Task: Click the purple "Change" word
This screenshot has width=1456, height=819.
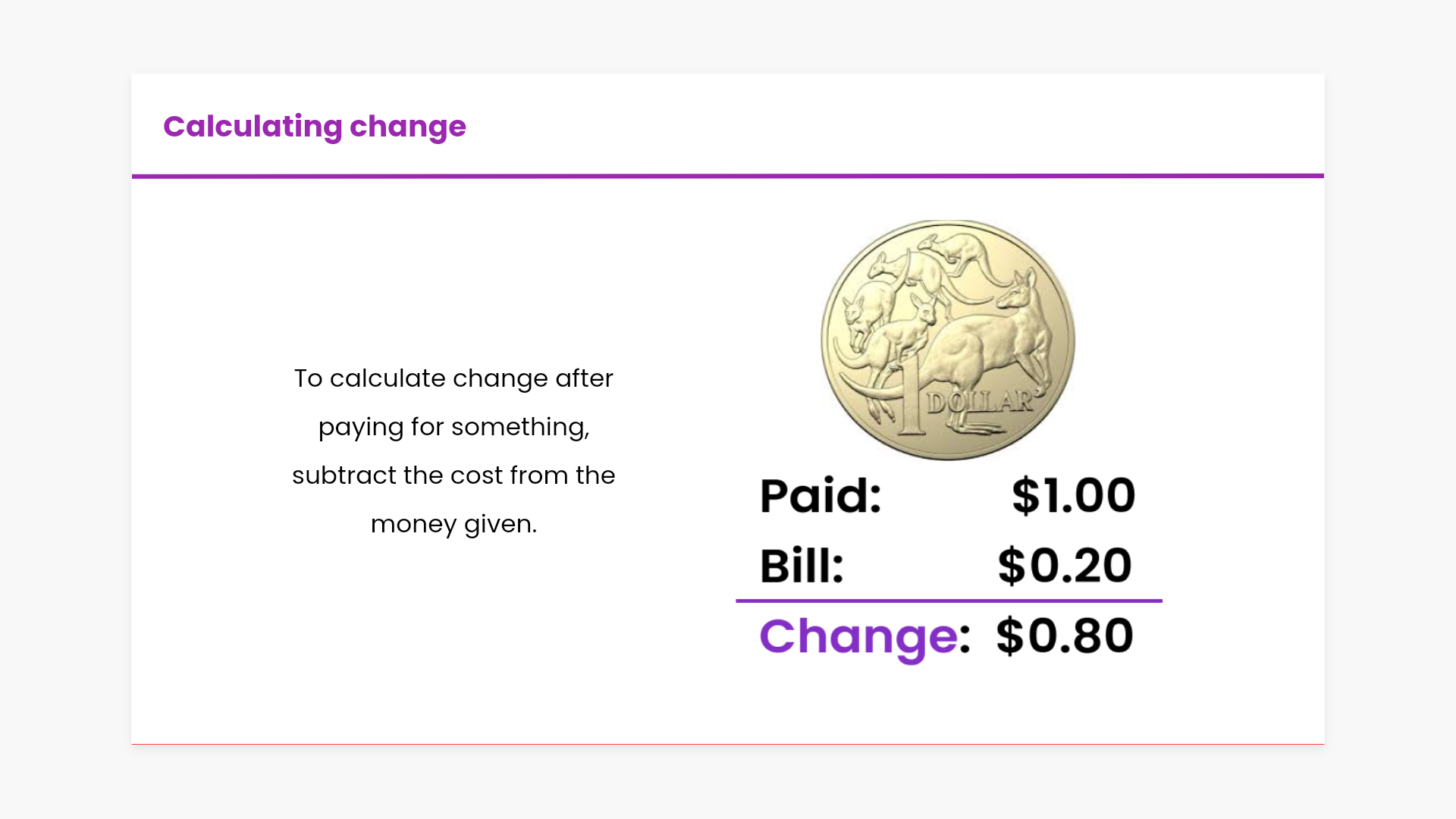Action: point(858,636)
